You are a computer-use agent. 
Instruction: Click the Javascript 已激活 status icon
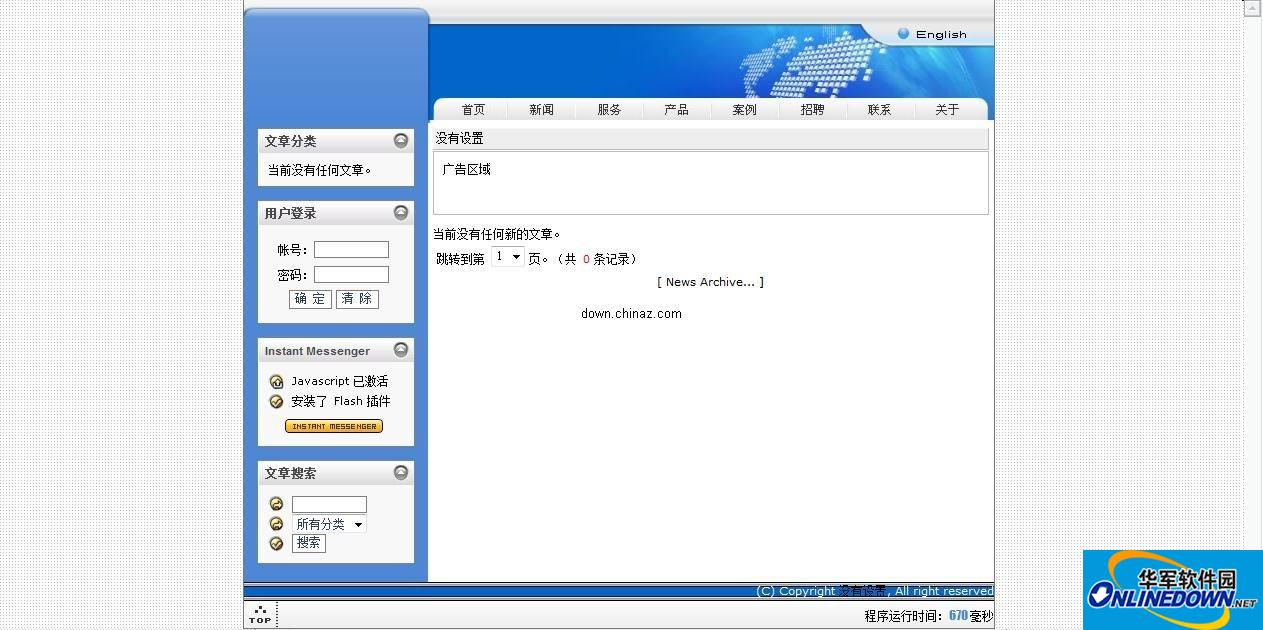[x=276, y=381]
